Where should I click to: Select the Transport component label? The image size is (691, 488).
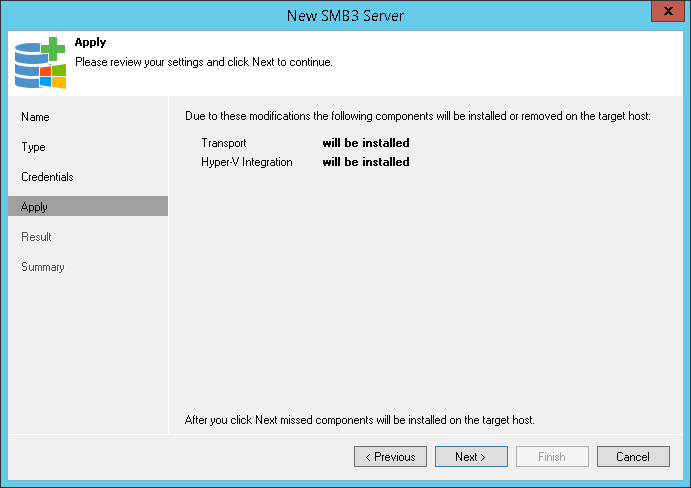(x=224, y=143)
